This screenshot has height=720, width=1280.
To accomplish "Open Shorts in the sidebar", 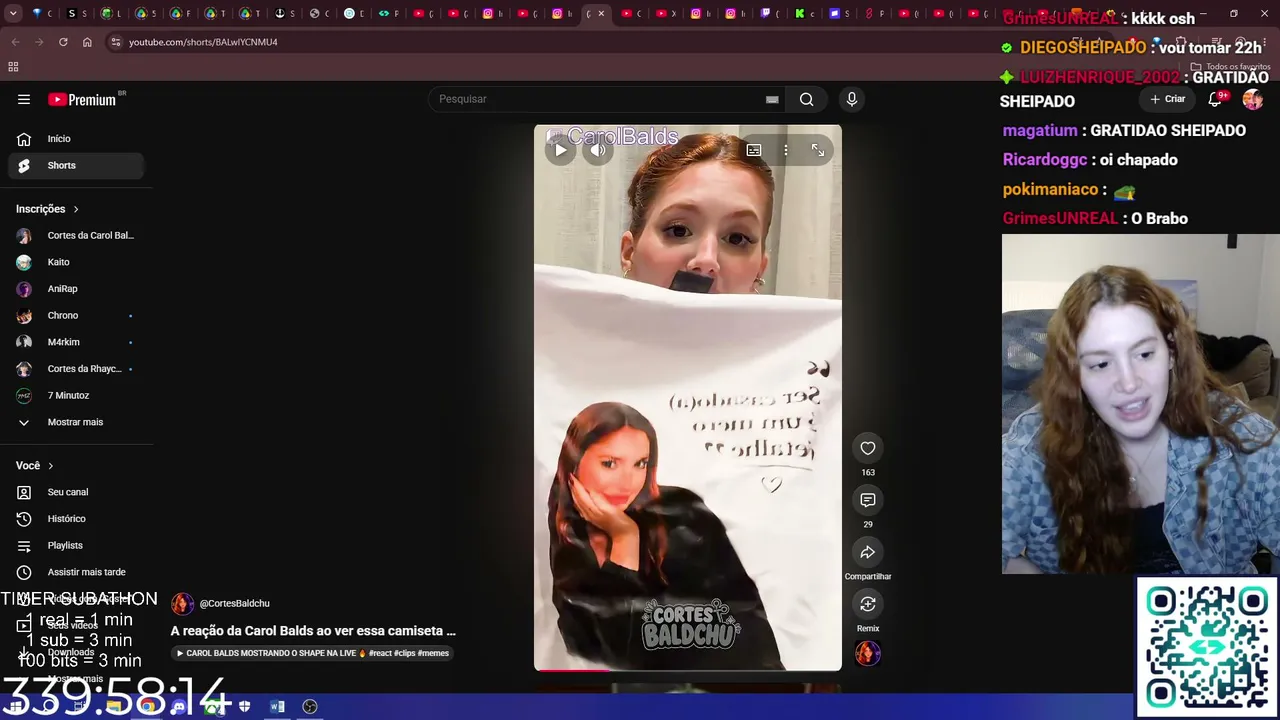I will [76, 165].
